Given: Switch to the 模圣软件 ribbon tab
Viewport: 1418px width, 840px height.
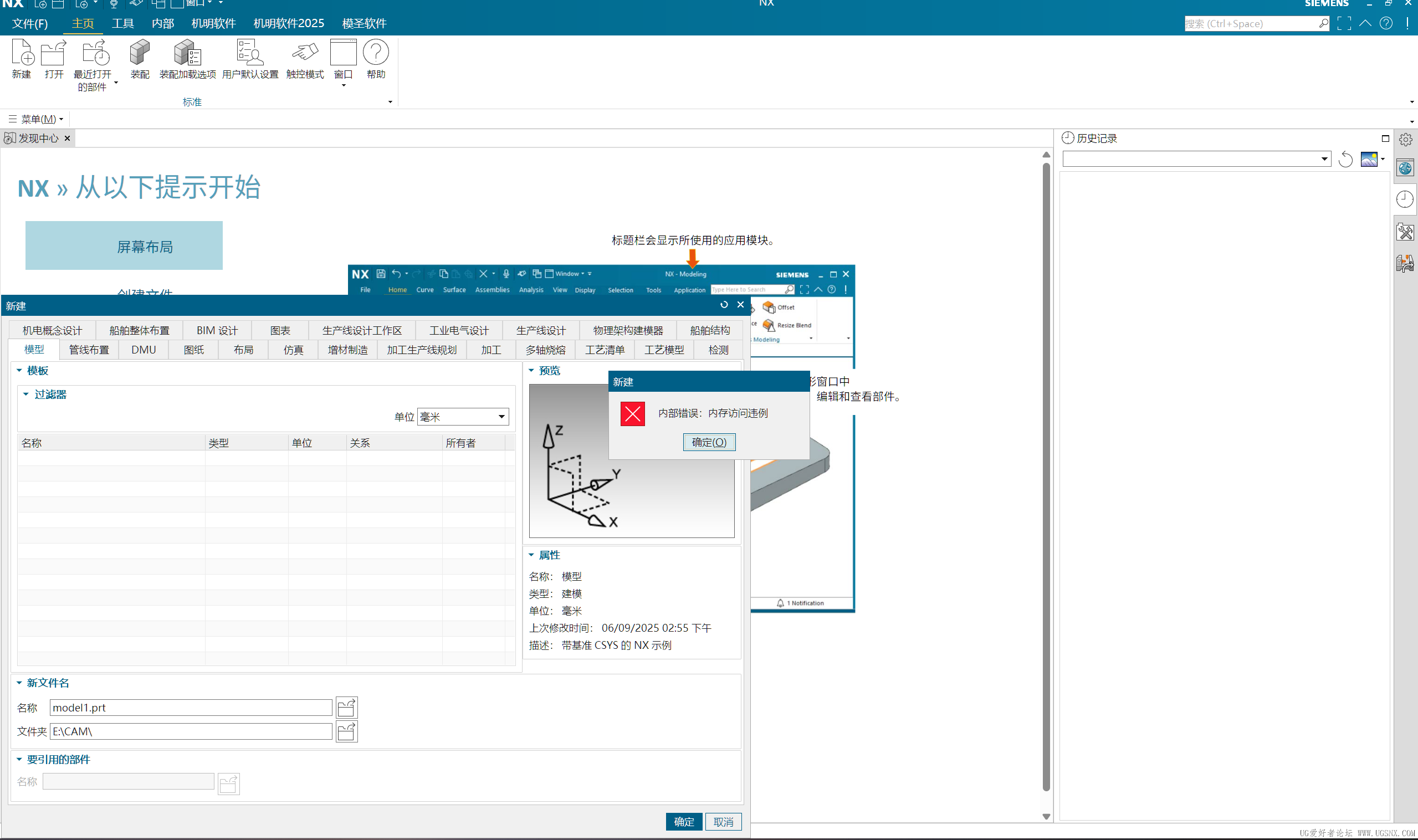Looking at the screenshot, I should [x=364, y=24].
